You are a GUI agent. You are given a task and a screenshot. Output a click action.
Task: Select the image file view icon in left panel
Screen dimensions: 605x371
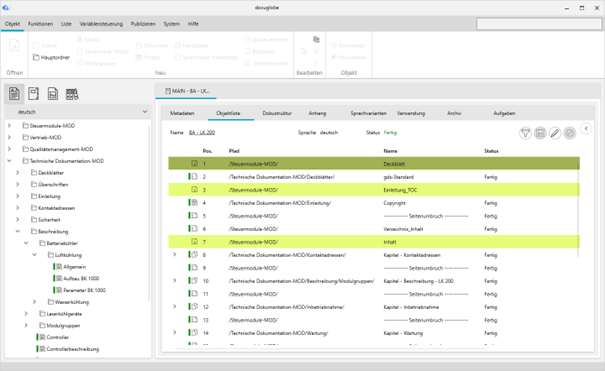pyautogui.click(x=53, y=94)
